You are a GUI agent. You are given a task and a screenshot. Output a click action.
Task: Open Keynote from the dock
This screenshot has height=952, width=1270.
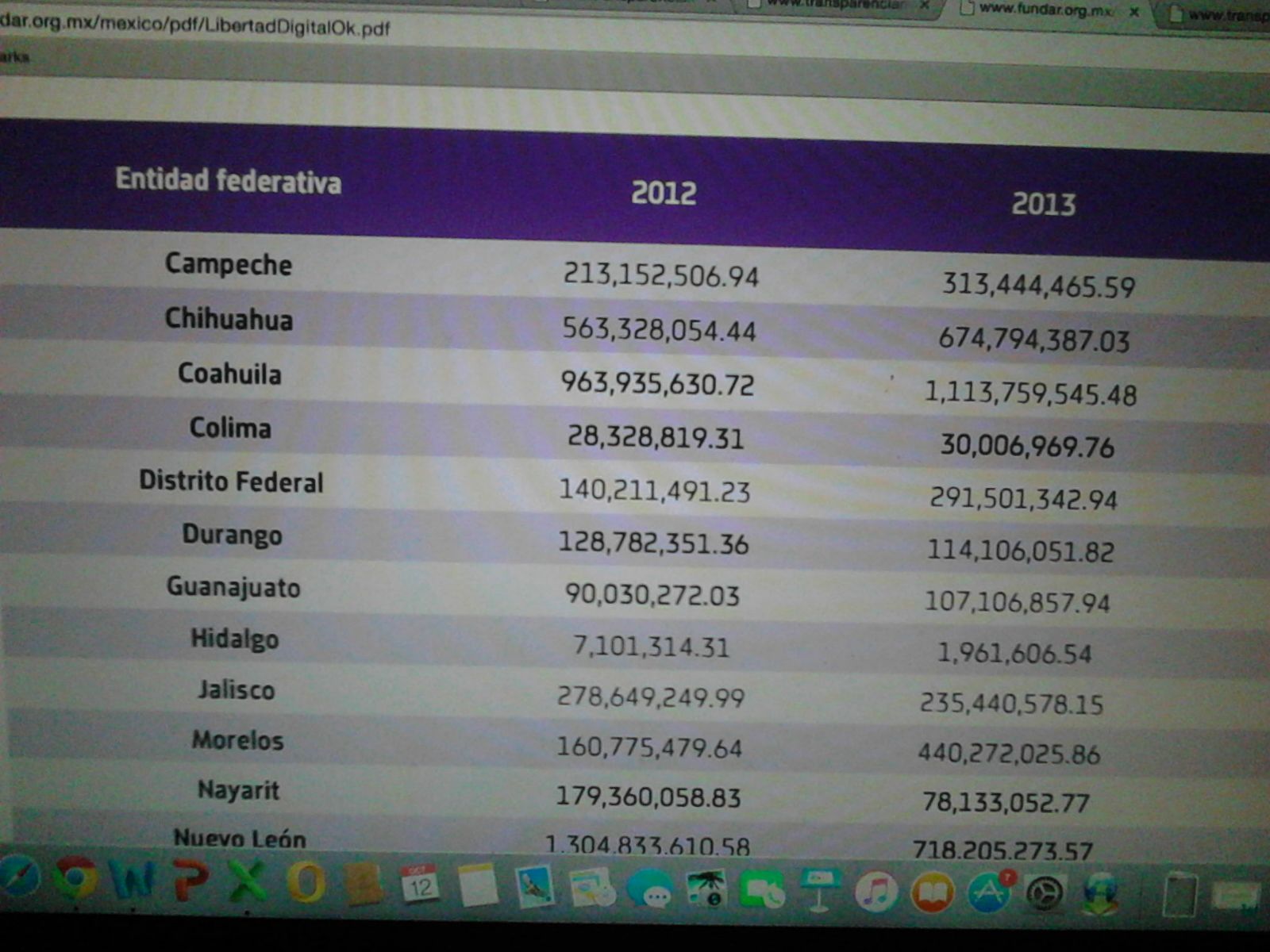click(818, 892)
